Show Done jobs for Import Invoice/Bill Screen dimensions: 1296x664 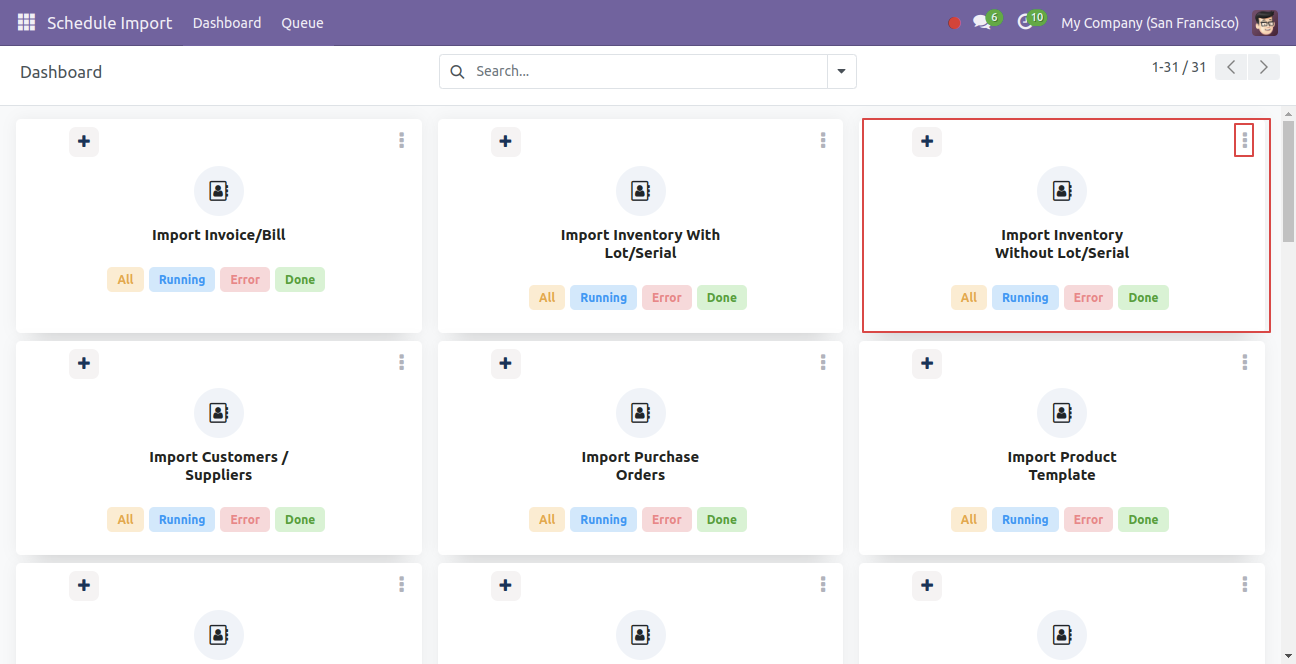(x=300, y=280)
